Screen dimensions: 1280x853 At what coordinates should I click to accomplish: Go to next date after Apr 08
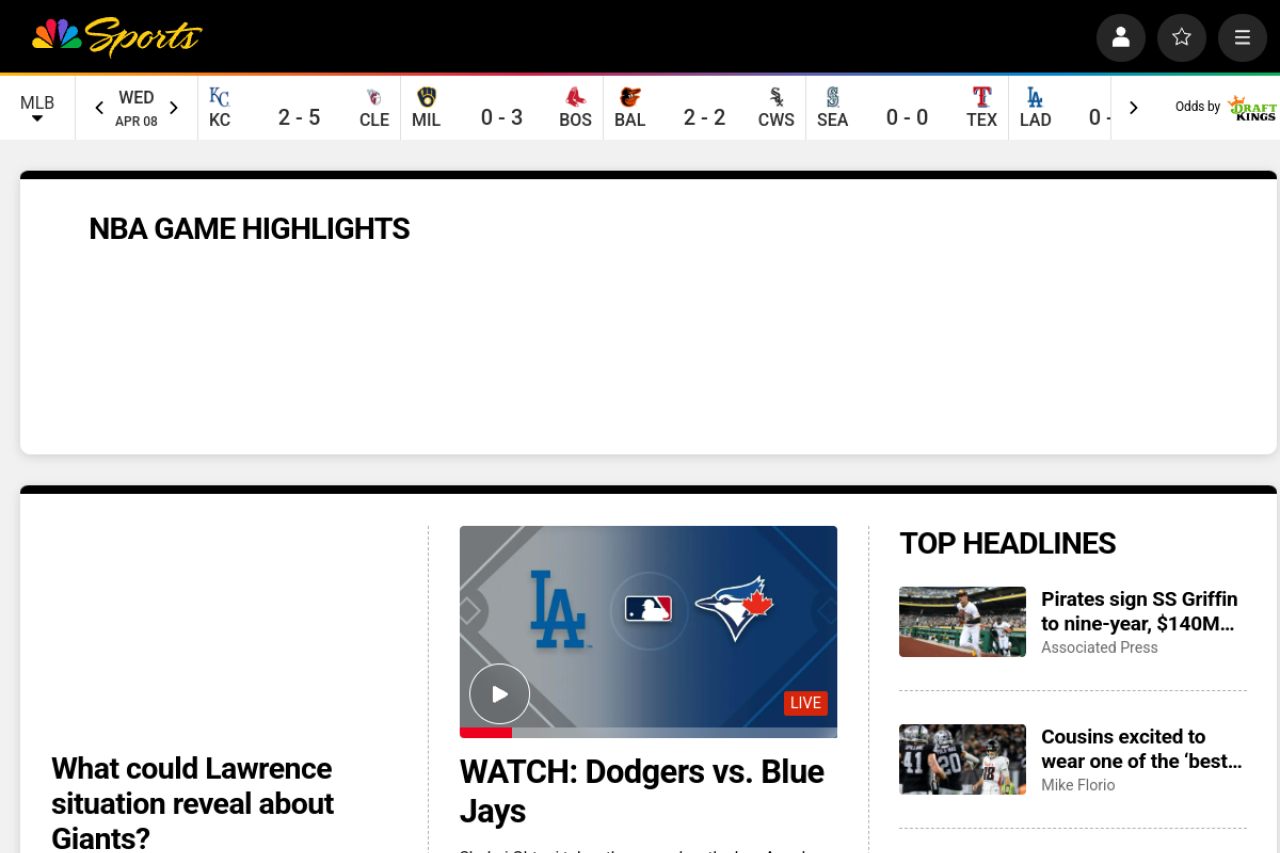[174, 108]
